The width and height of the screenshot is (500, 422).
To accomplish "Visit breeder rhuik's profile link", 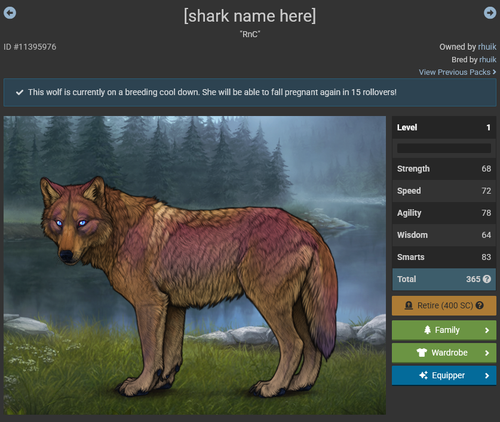I will [x=488, y=60].
